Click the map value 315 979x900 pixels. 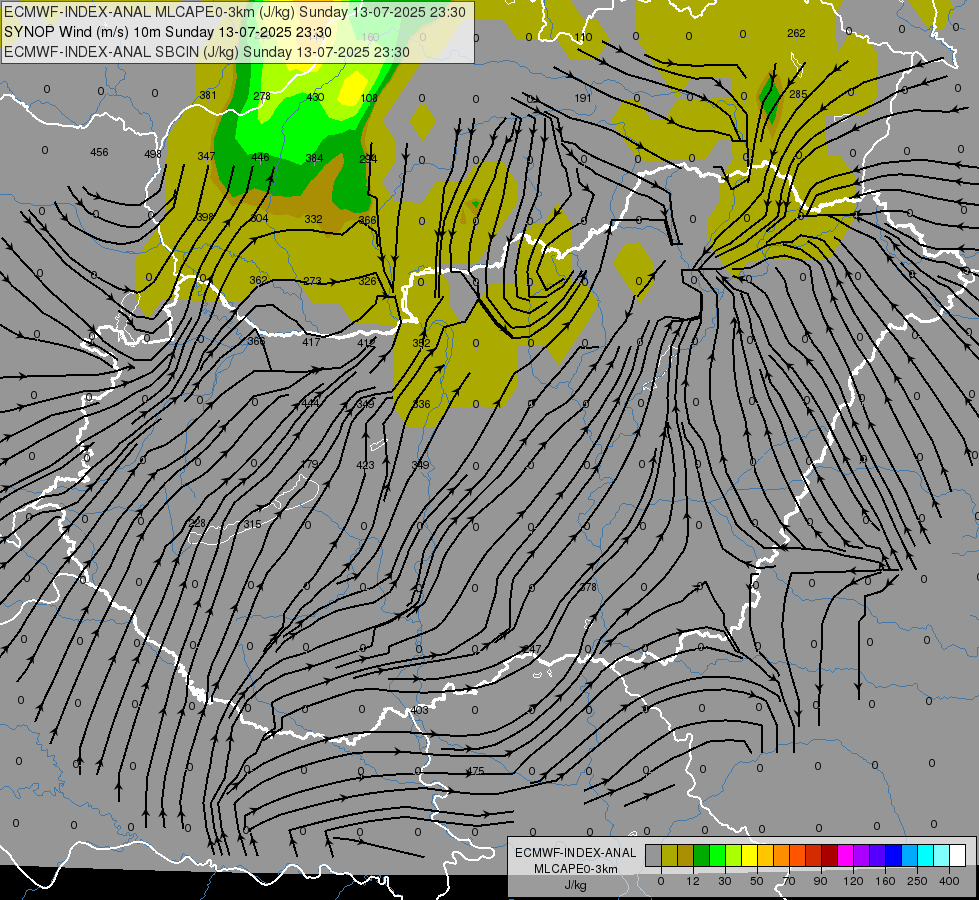tap(252, 525)
